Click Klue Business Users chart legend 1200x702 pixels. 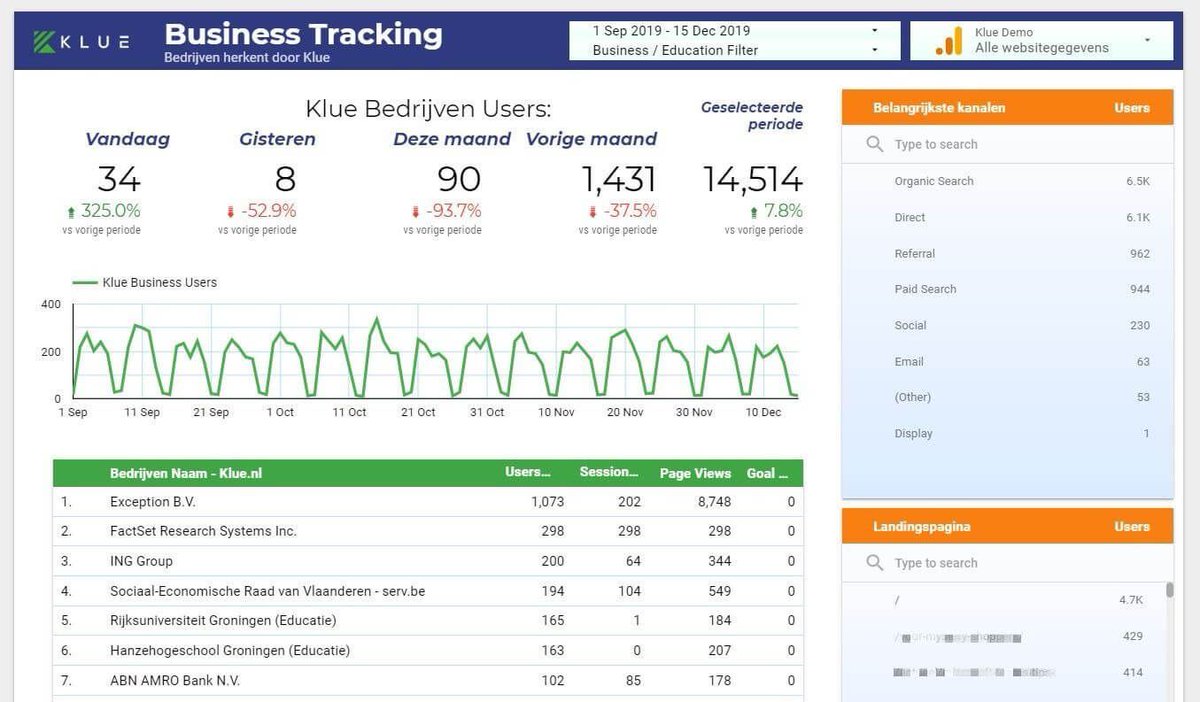pyautogui.click(x=145, y=283)
